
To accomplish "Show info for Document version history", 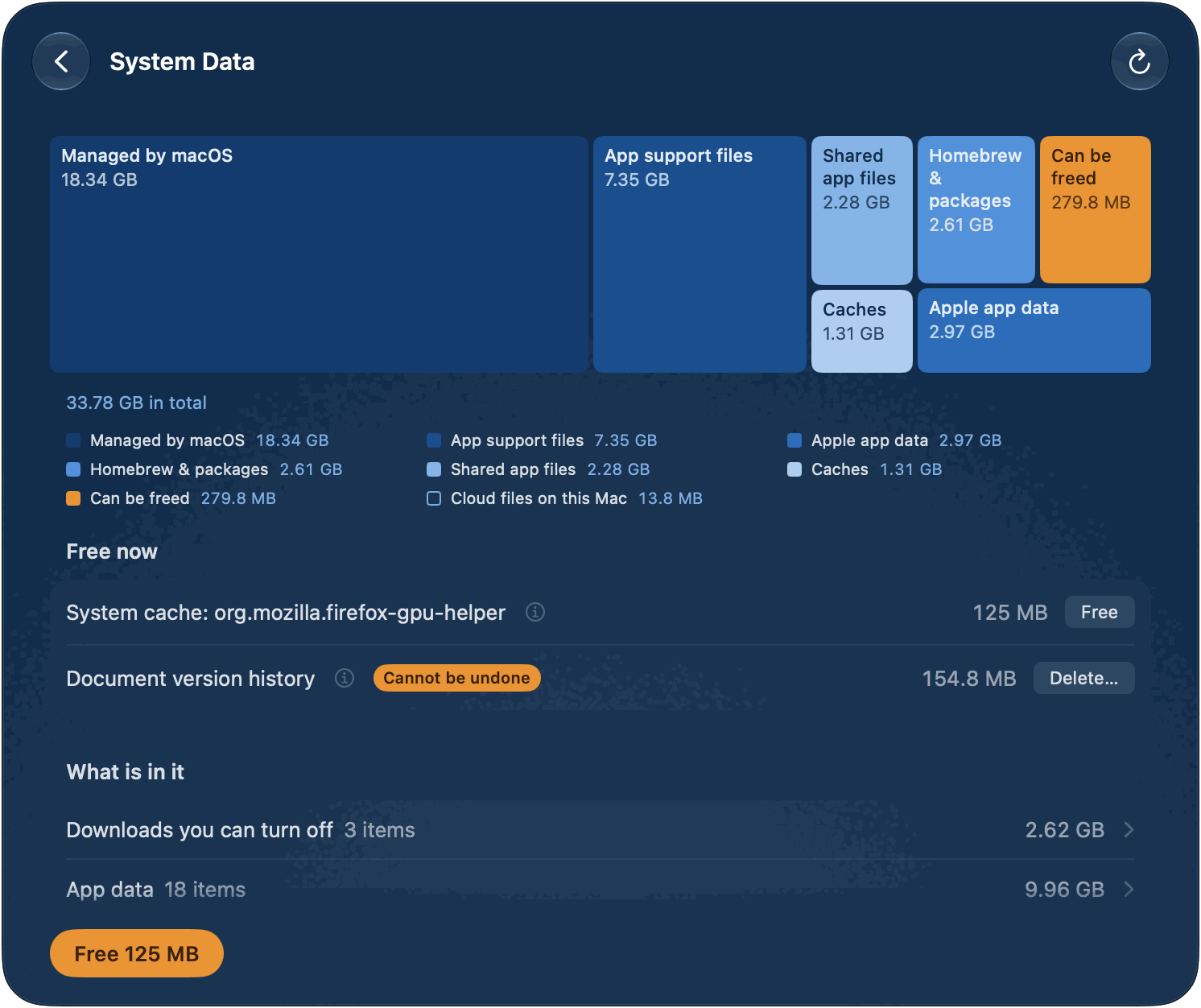I will click(345, 679).
